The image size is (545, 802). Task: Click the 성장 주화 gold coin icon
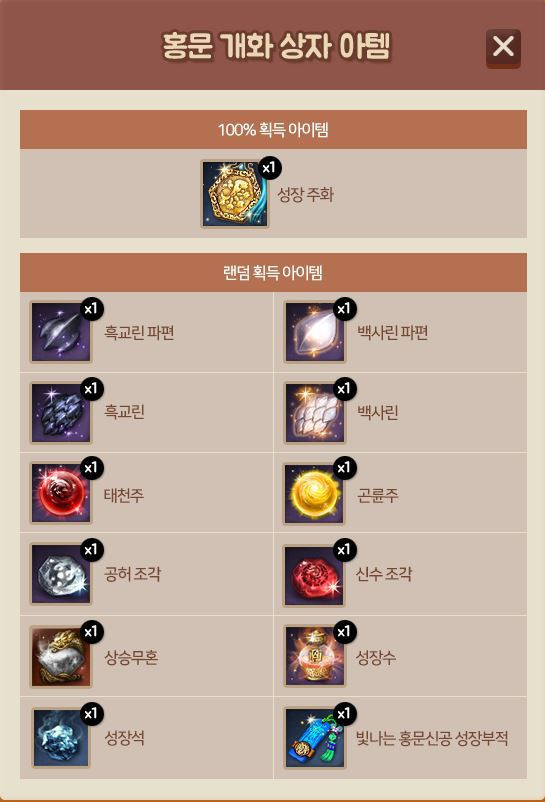(x=235, y=194)
